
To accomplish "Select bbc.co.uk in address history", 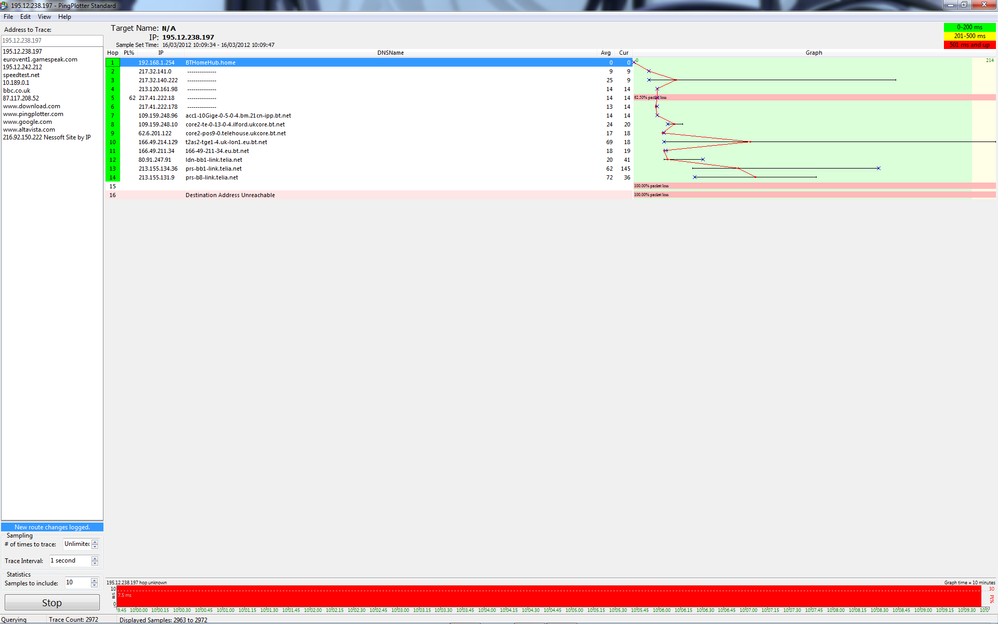I will point(17,90).
